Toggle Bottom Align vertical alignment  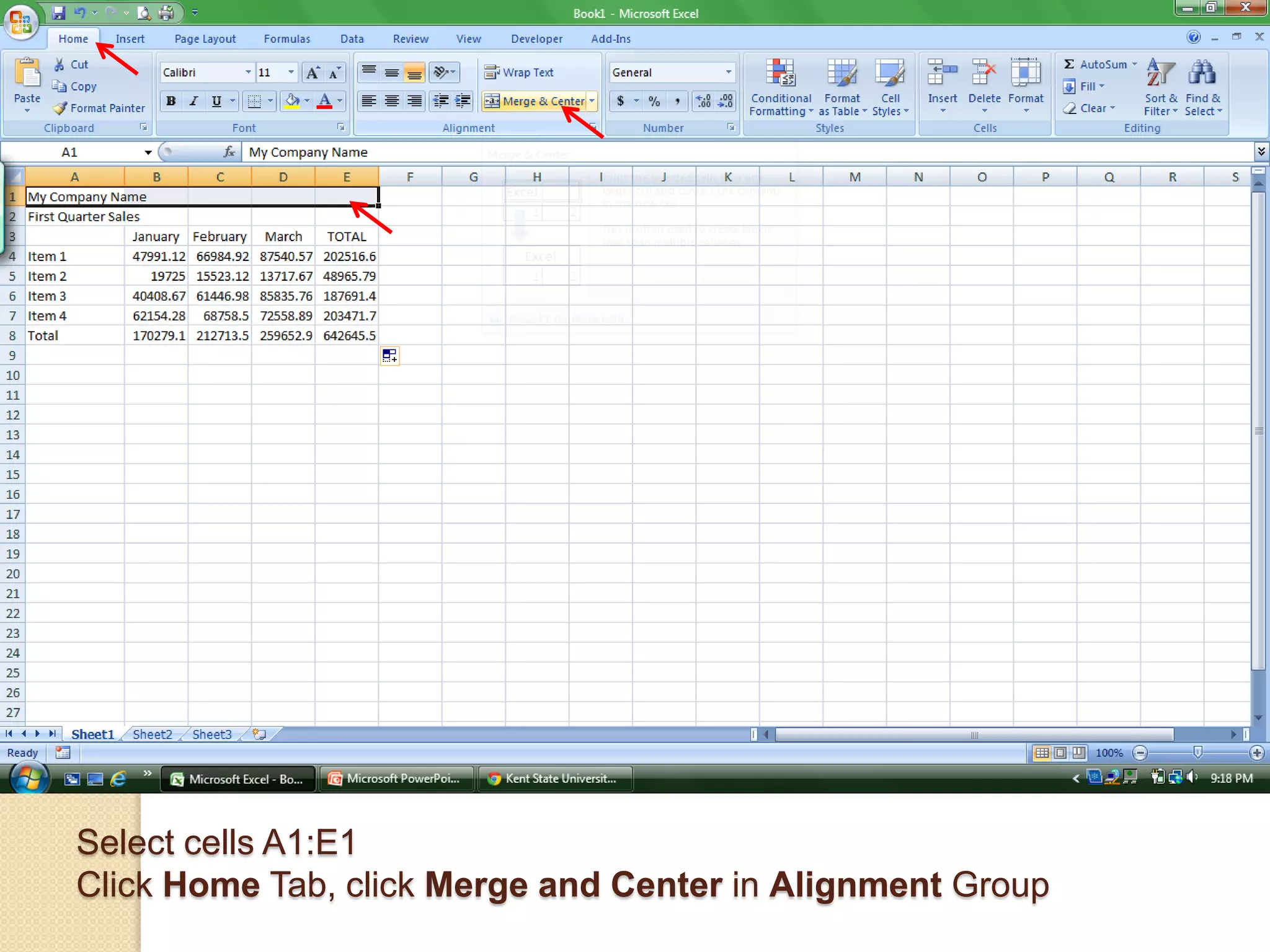[414, 73]
